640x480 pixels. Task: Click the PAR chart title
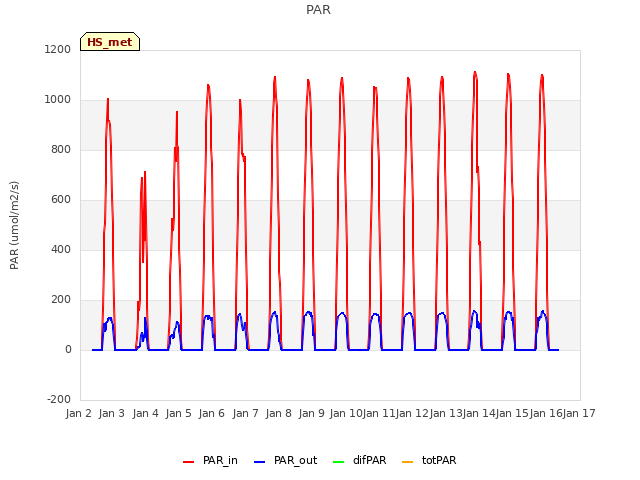coord(318,9)
